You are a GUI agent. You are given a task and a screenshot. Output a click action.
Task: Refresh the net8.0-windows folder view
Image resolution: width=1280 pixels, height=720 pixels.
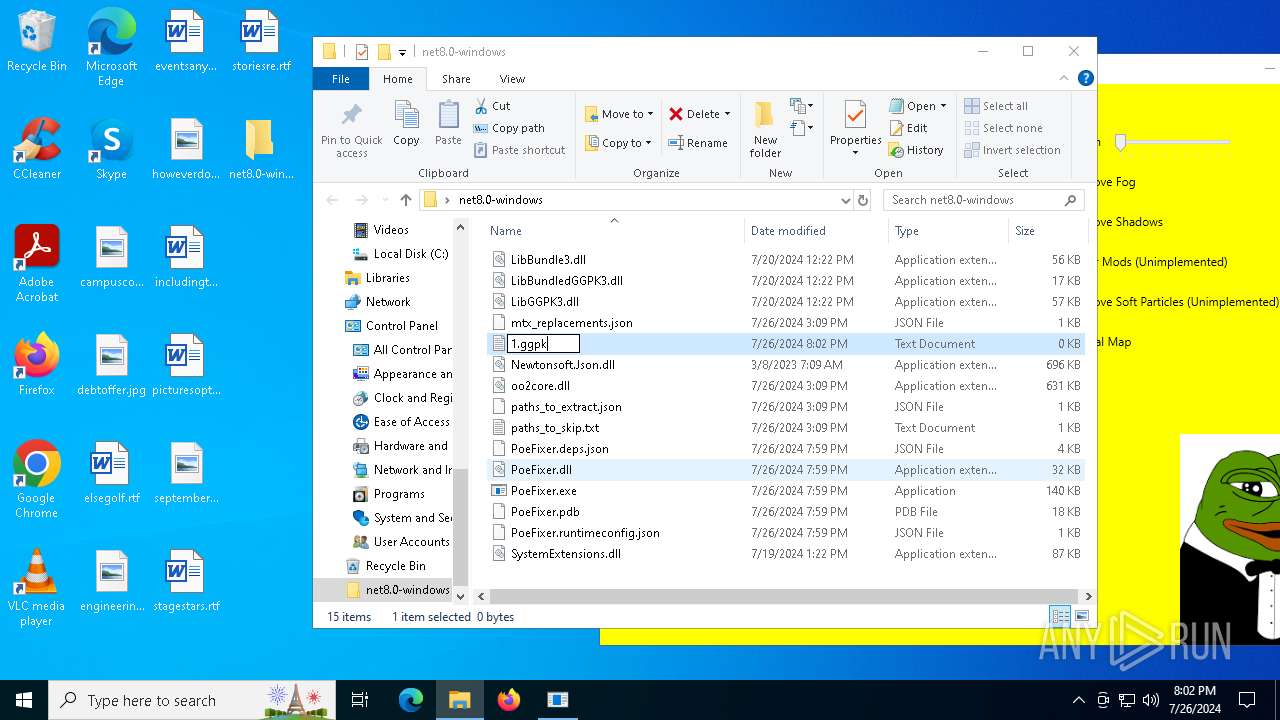coord(863,200)
